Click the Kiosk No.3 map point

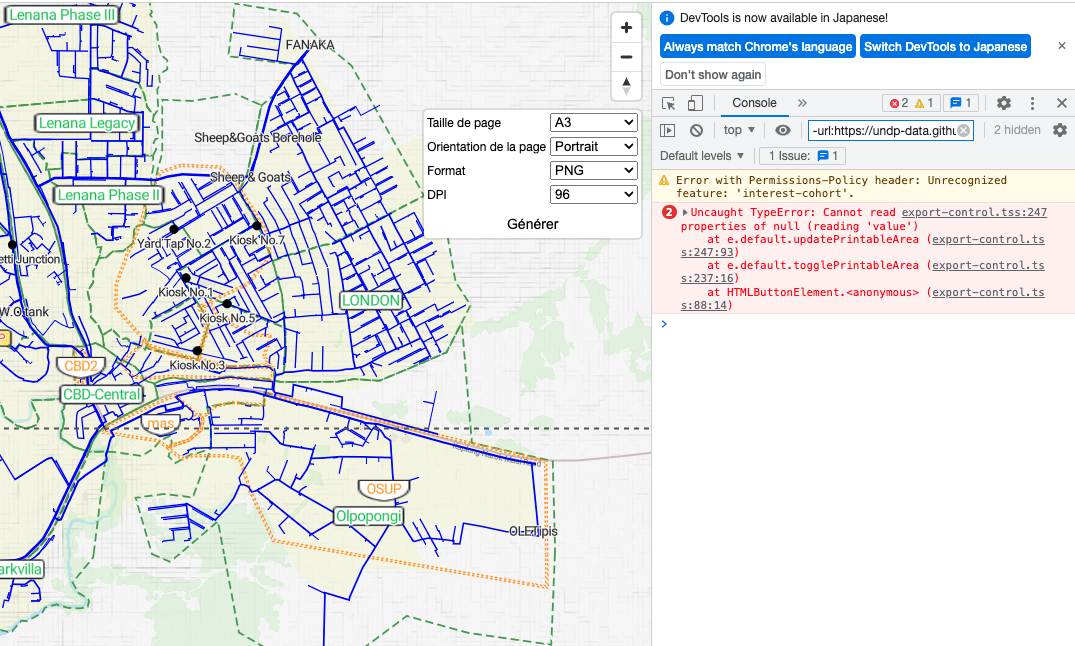[x=197, y=350]
